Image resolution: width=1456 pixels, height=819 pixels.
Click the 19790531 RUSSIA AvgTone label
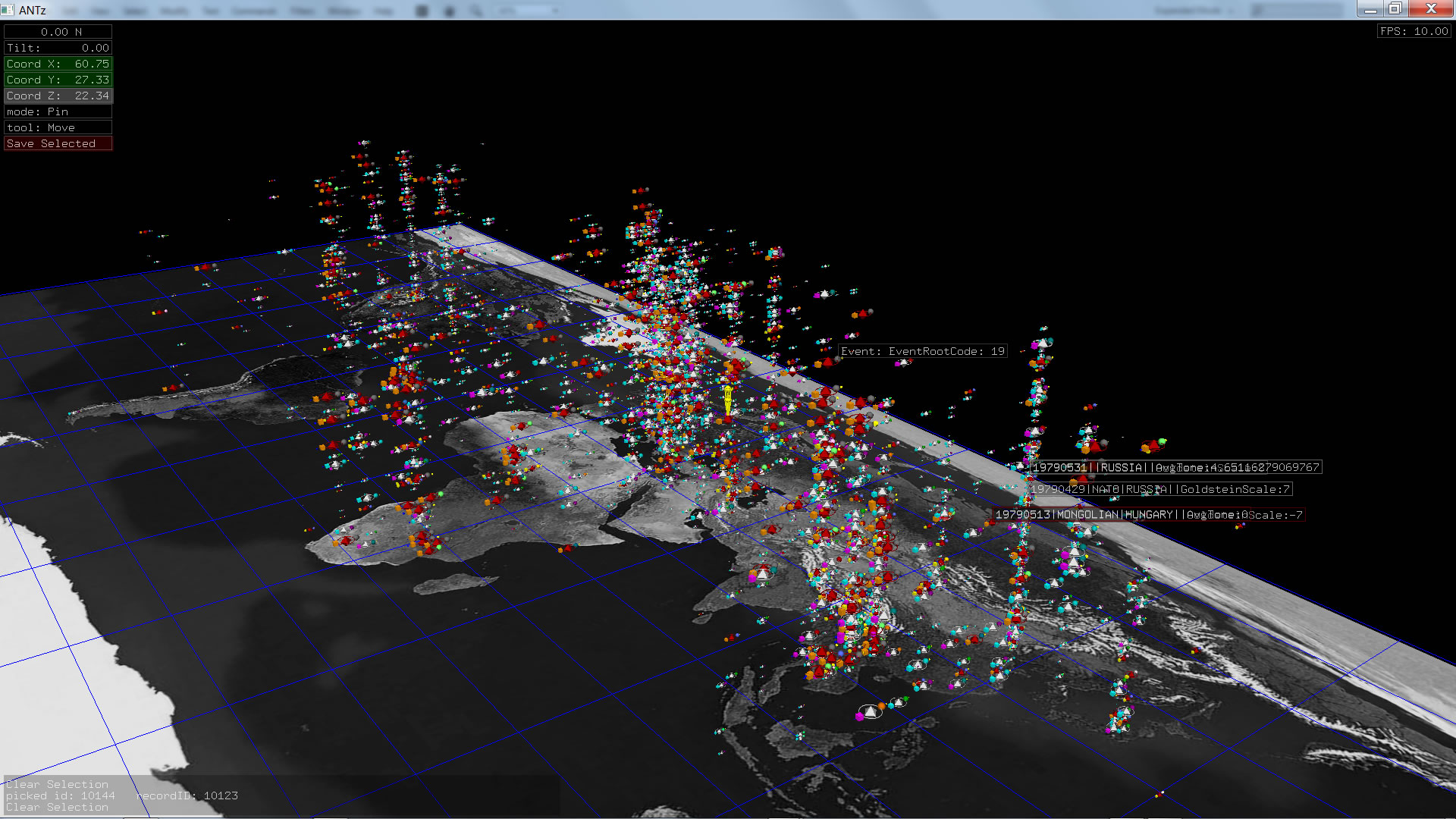coord(1175,467)
